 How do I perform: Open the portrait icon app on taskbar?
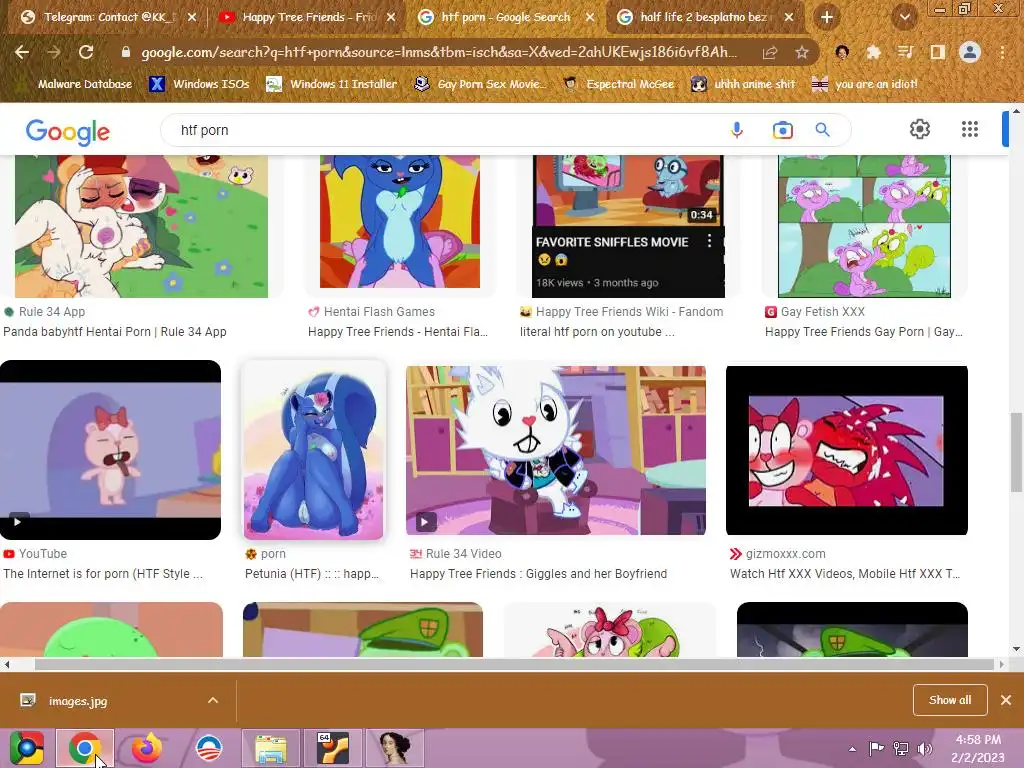(394, 748)
